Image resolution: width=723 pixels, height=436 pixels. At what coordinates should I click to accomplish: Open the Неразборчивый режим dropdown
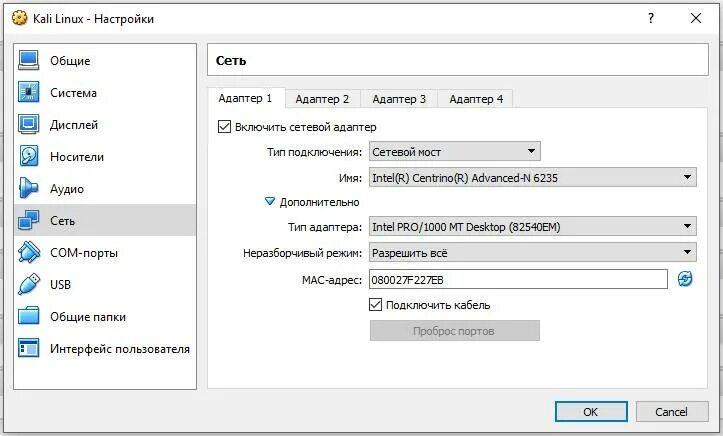pos(532,253)
